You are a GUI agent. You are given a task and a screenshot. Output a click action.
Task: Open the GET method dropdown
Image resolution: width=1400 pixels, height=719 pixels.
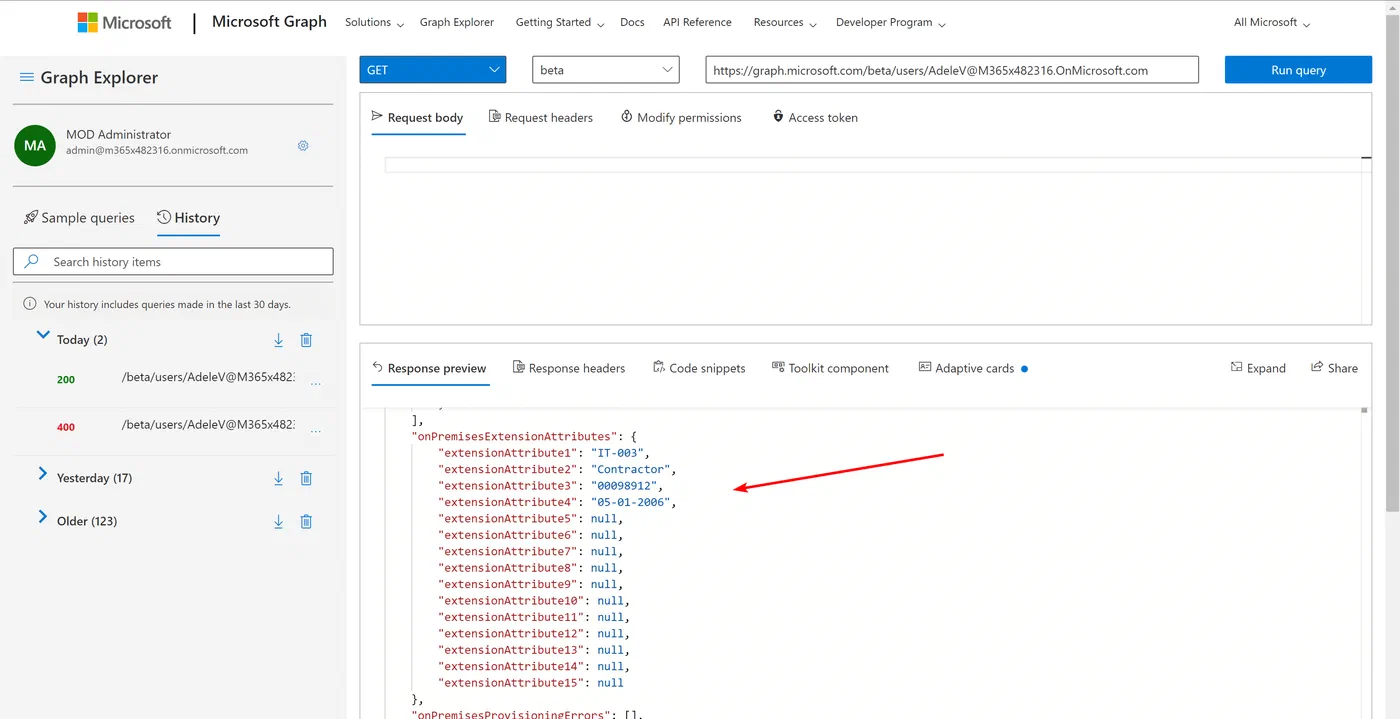pos(433,70)
